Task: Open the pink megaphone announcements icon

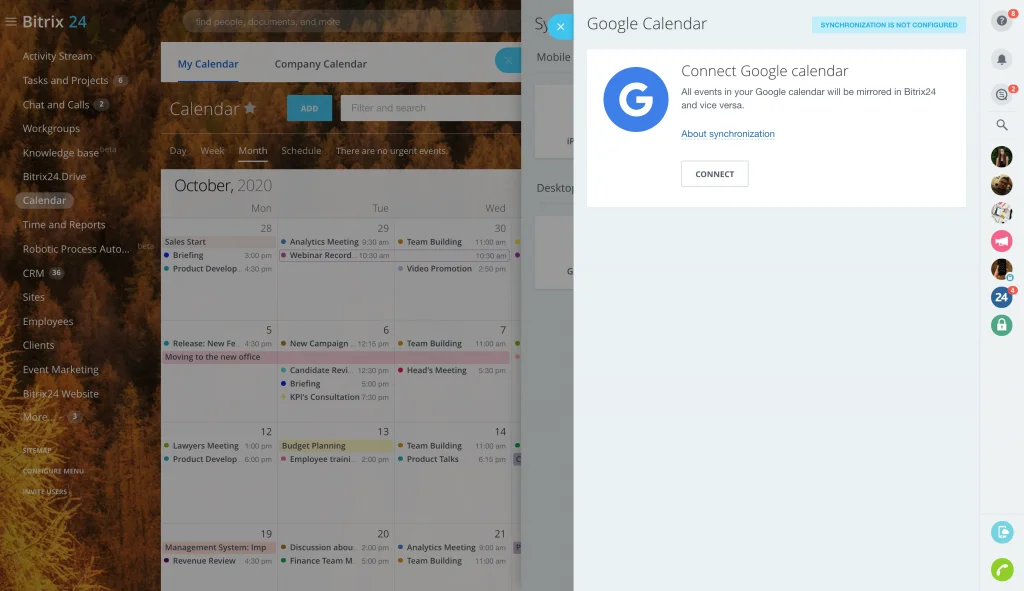Action: [x=1001, y=240]
